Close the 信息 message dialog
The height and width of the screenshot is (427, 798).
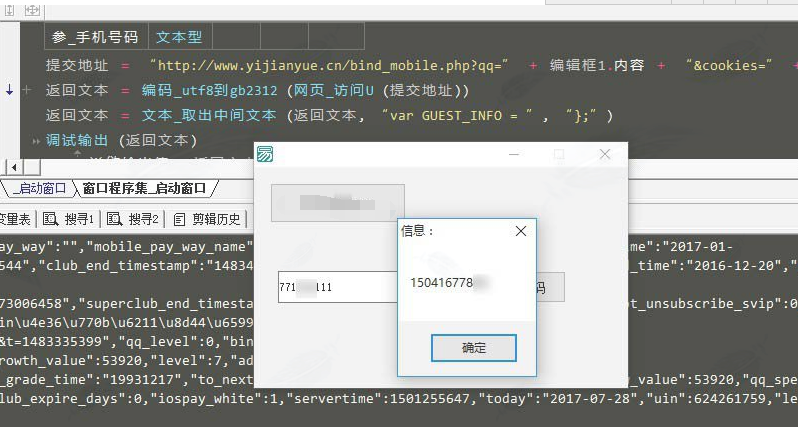click(x=521, y=231)
